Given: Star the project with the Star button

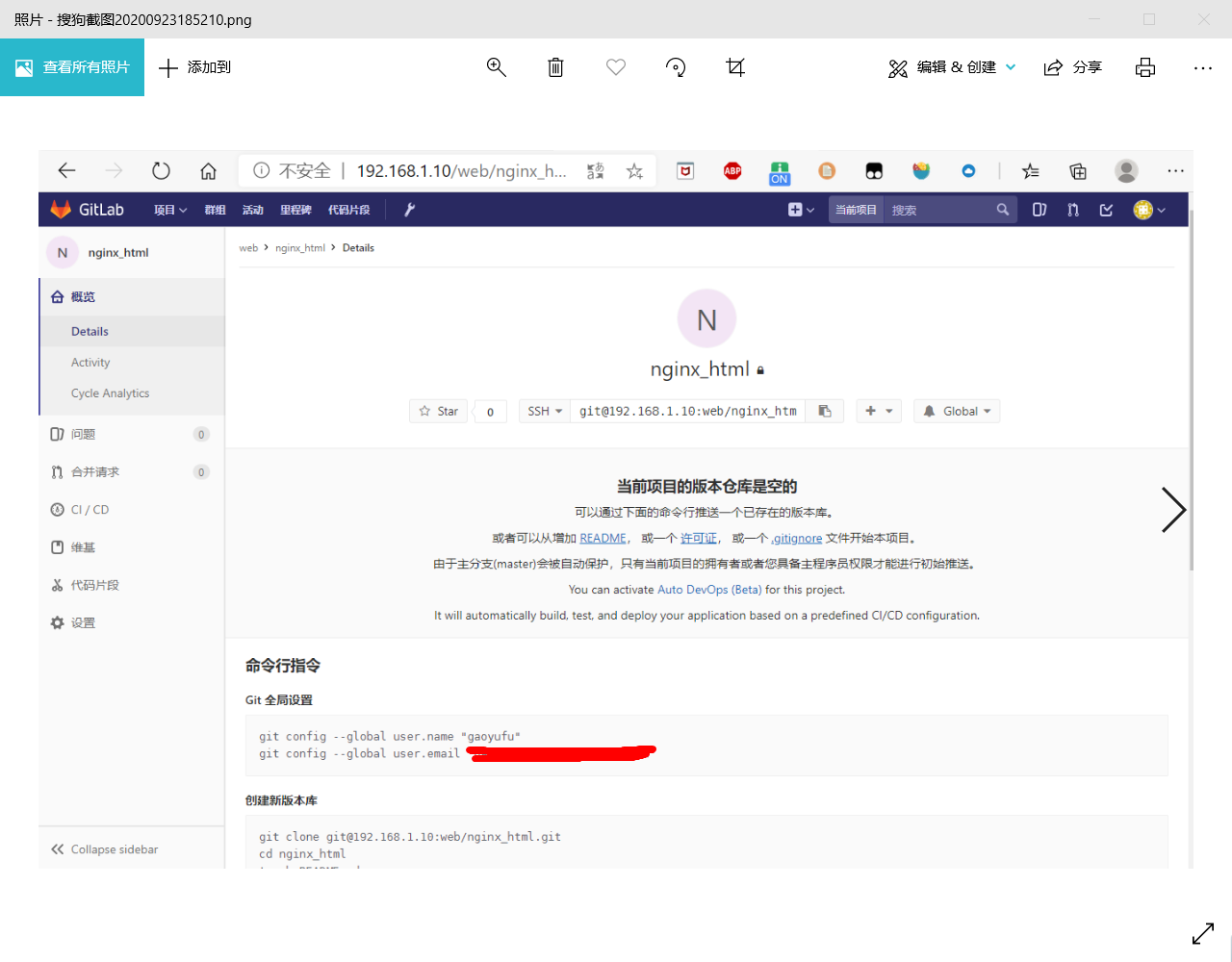Looking at the screenshot, I should click(x=439, y=412).
